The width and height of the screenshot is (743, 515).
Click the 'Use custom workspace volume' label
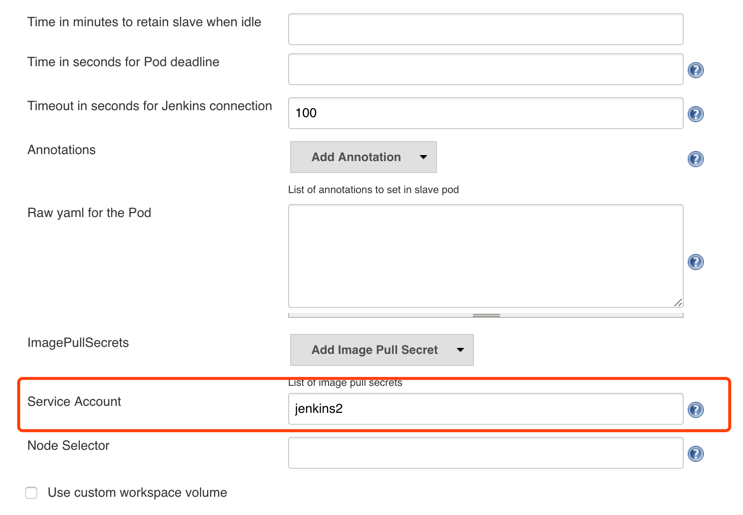(x=137, y=493)
